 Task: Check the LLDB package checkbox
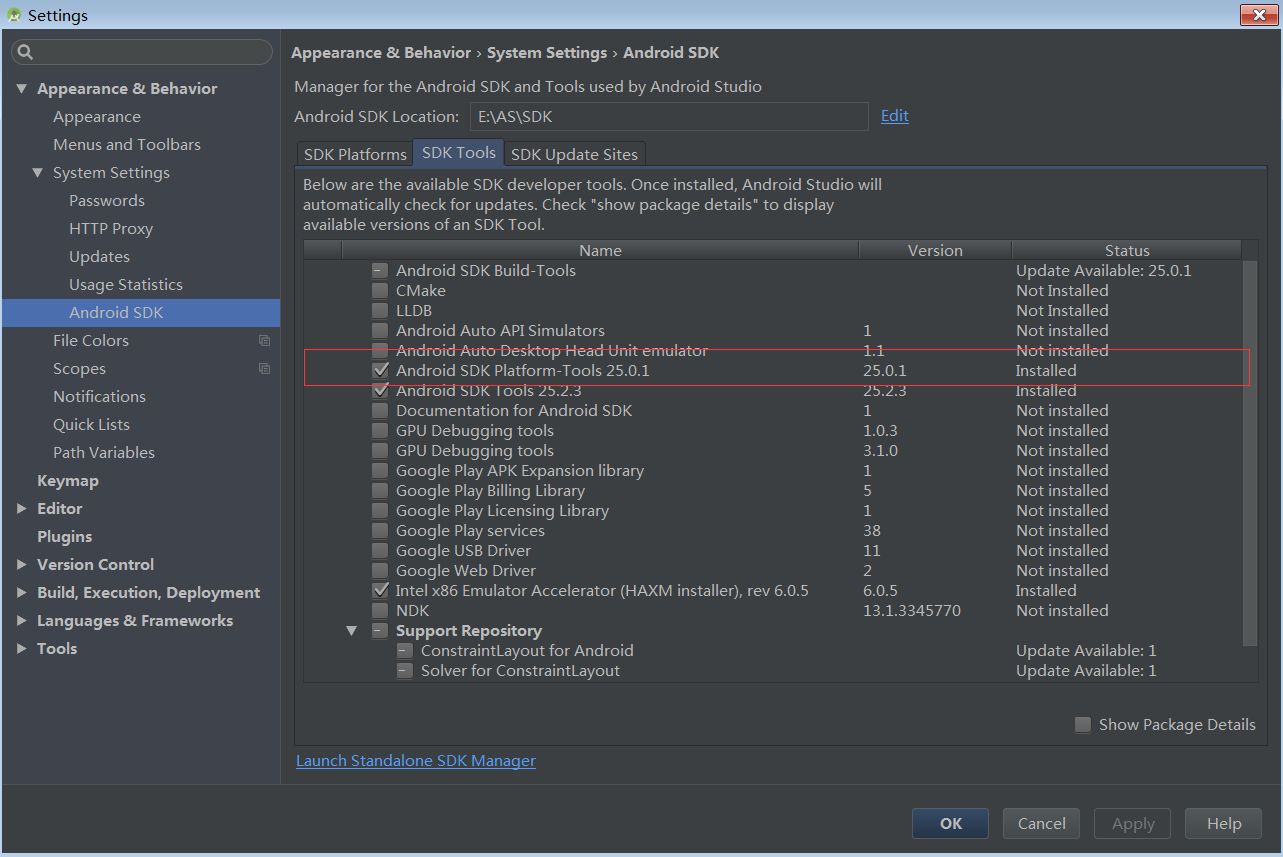[380, 311]
